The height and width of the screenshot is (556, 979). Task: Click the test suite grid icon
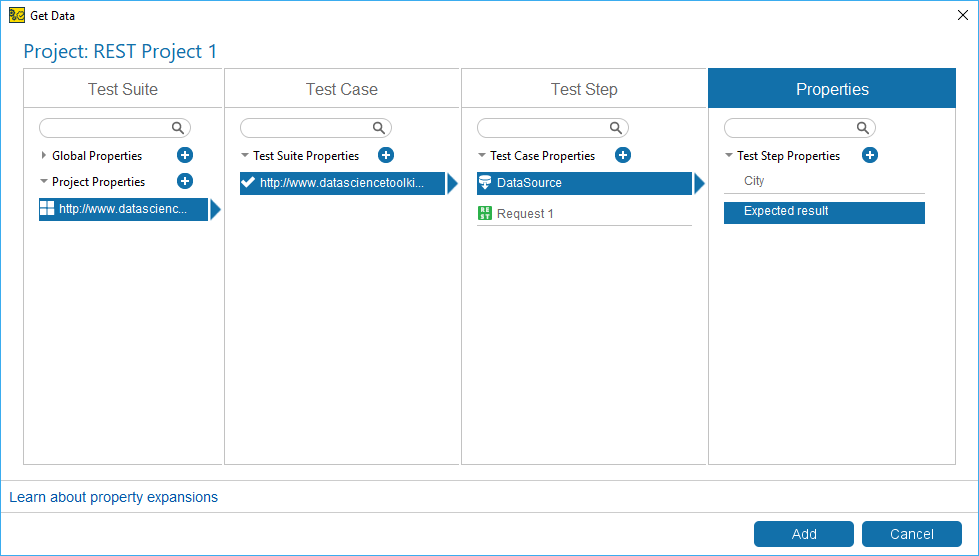(x=47, y=209)
